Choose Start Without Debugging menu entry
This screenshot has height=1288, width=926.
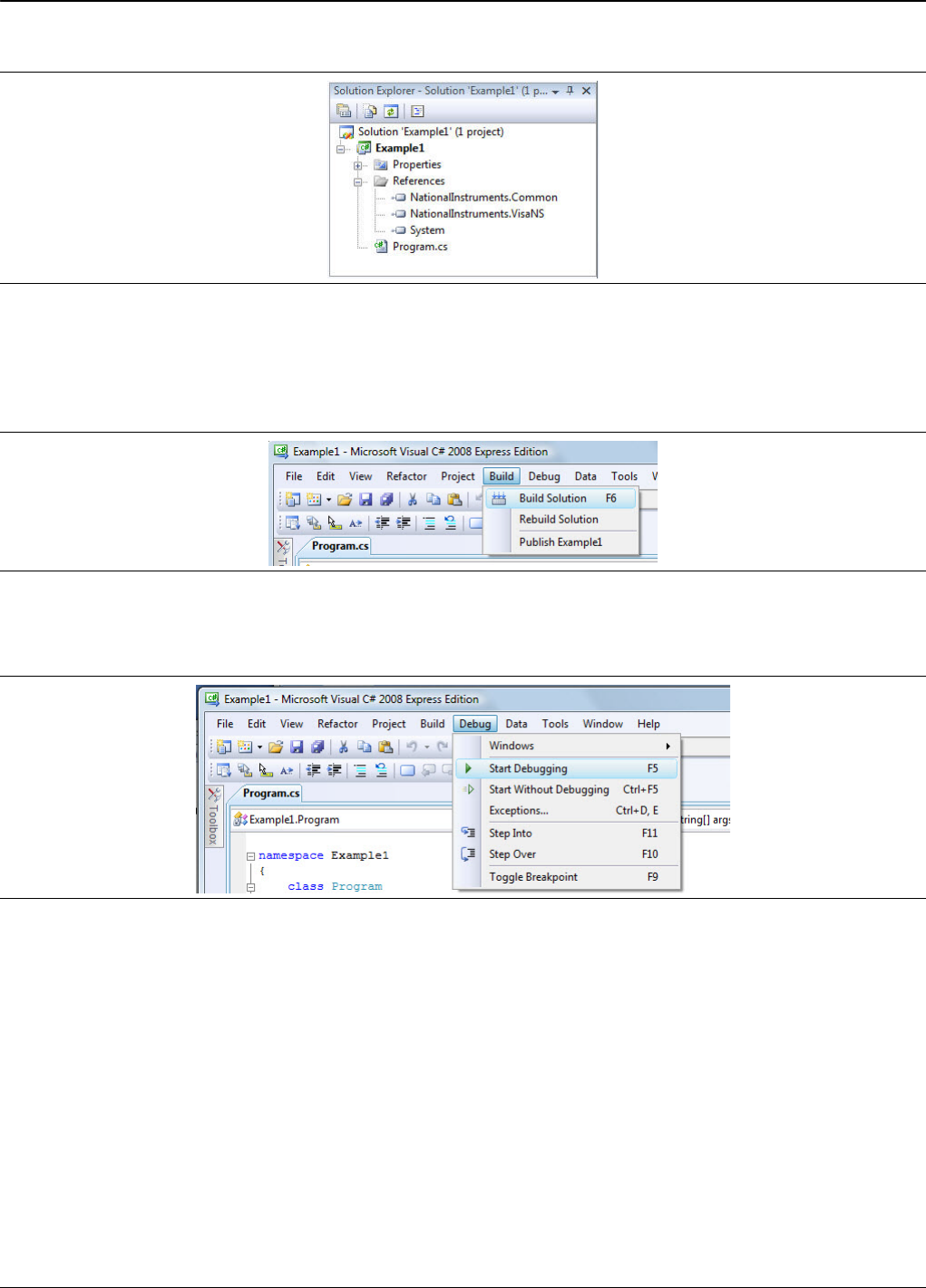(x=568, y=789)
